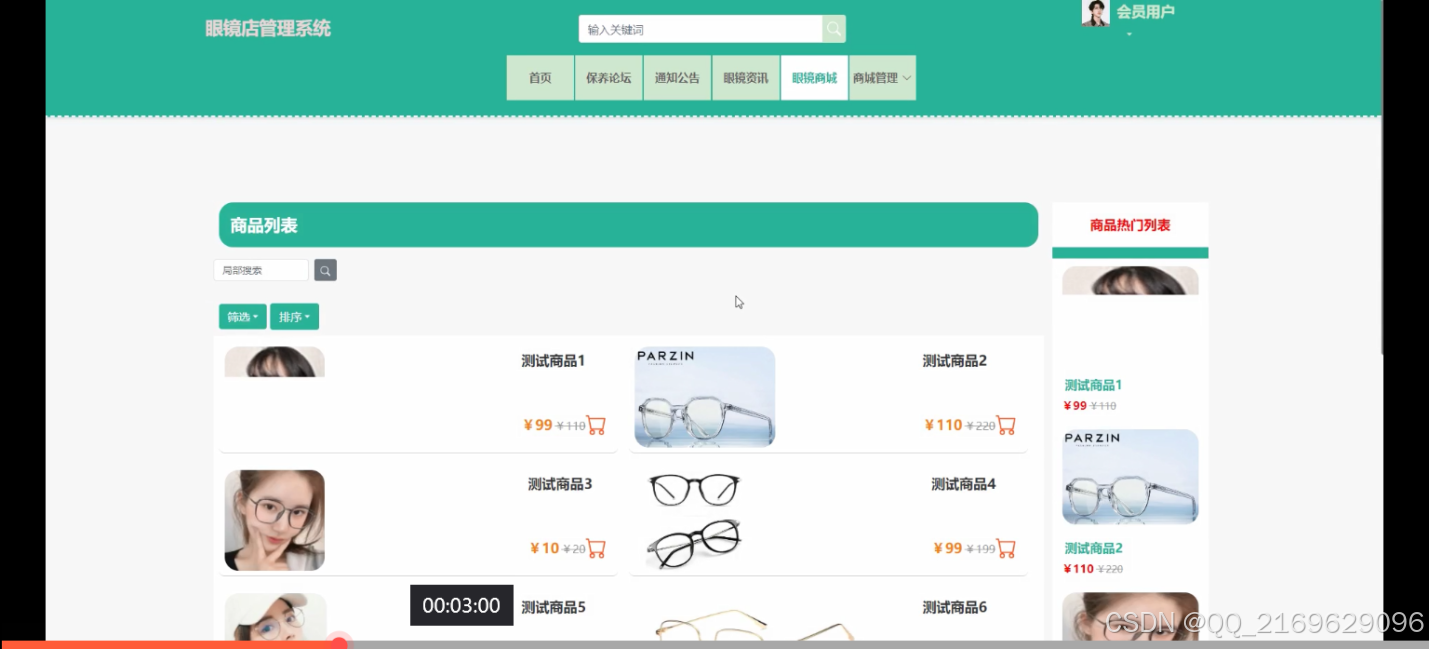This screenshot has width=1429, height=649.
Task: Click the 局部搜索 input field
Action: (x=261, y=270)
